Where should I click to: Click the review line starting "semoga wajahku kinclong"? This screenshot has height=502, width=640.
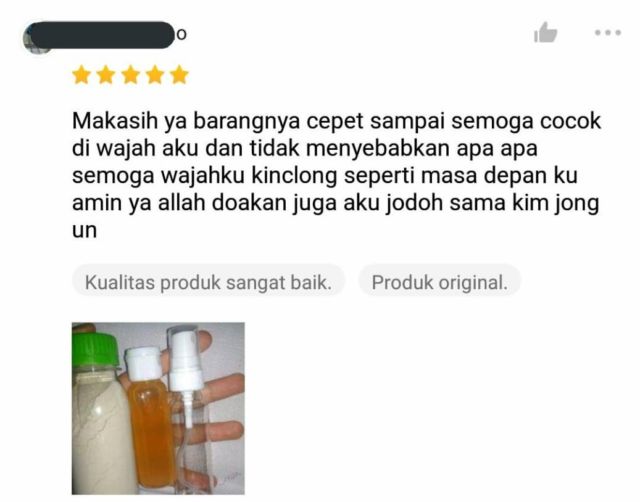(x=325, y=176)
